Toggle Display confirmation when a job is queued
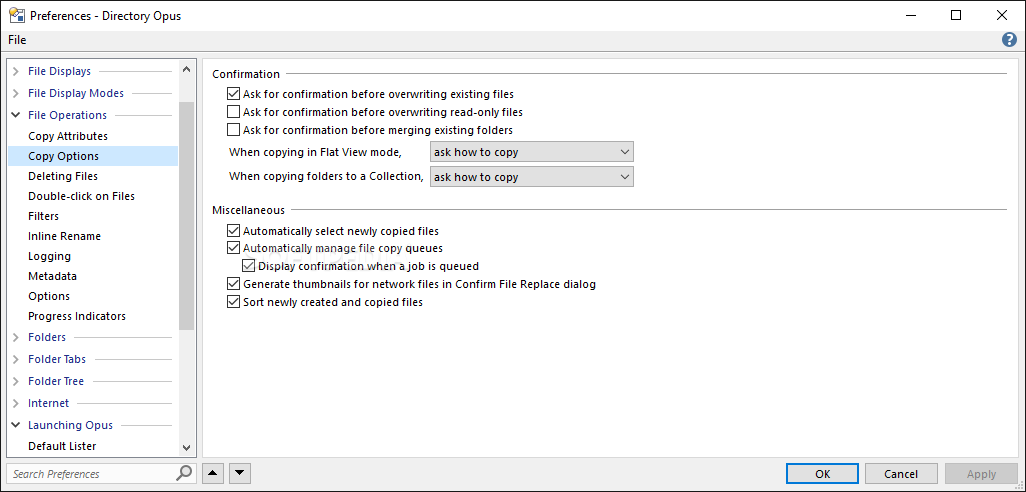 coord(249,266)
